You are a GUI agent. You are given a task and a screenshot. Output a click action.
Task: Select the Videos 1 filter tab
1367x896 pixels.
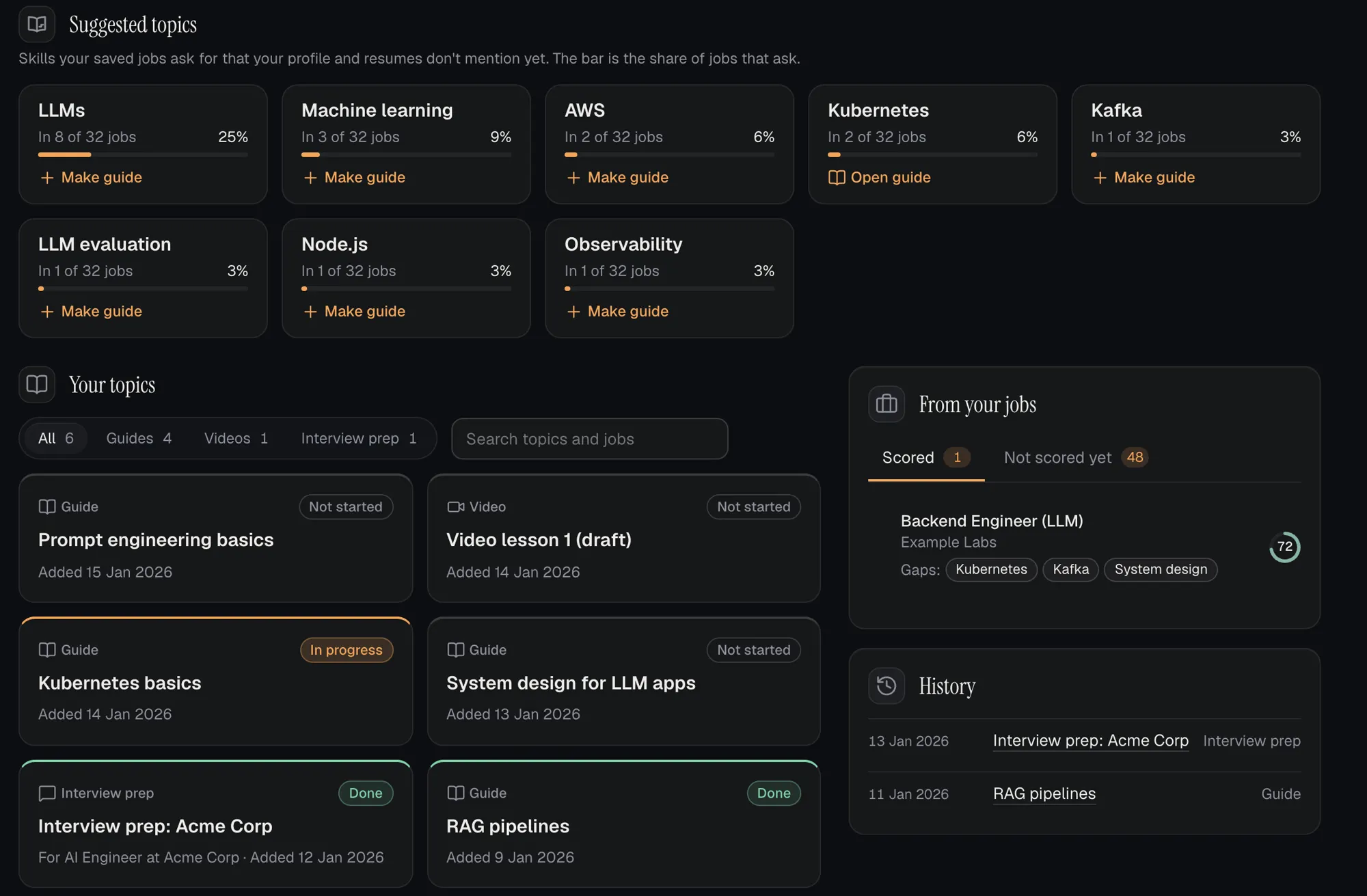(236, 438)
